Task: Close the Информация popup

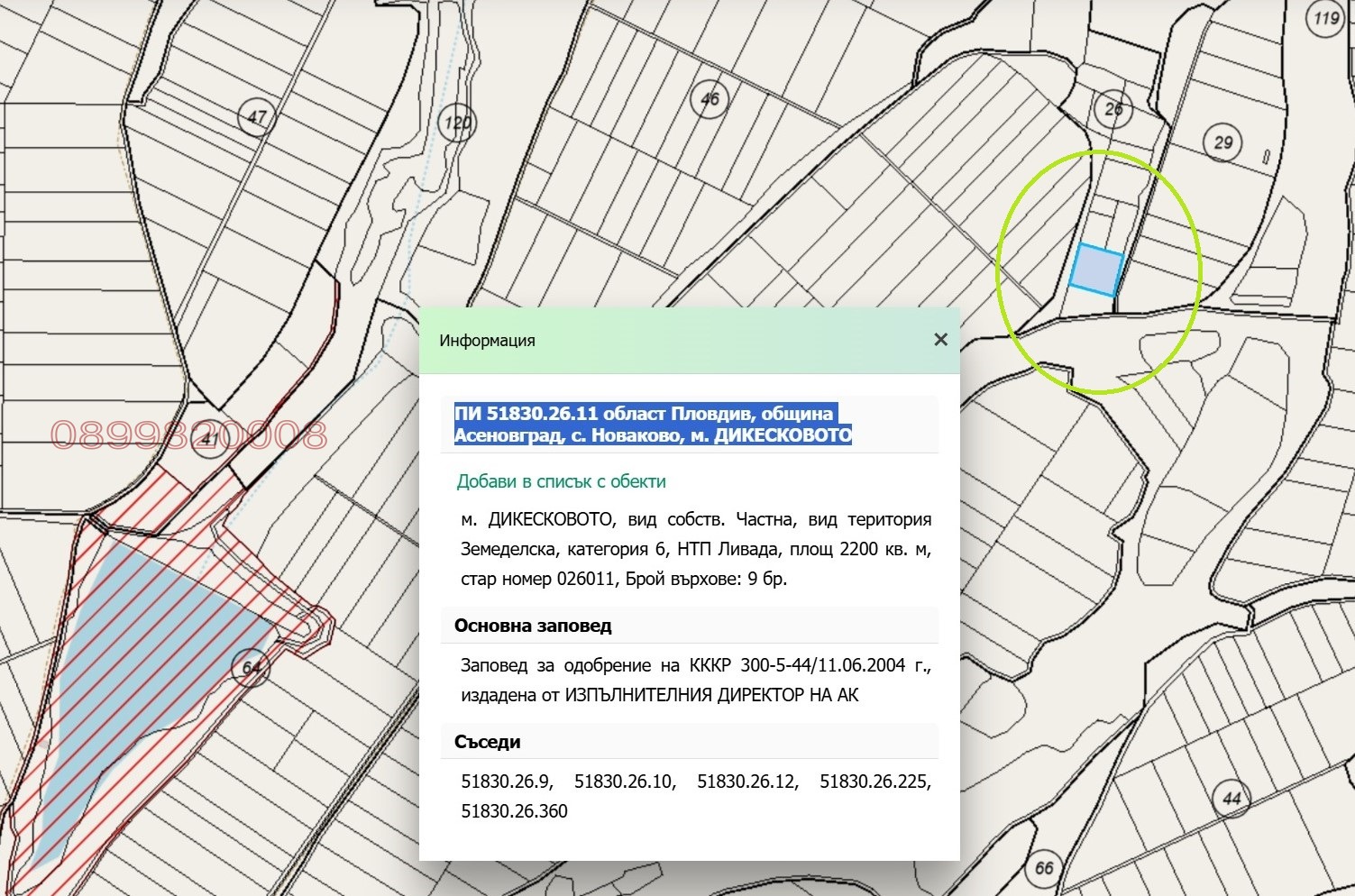Action: click(940, 340)
